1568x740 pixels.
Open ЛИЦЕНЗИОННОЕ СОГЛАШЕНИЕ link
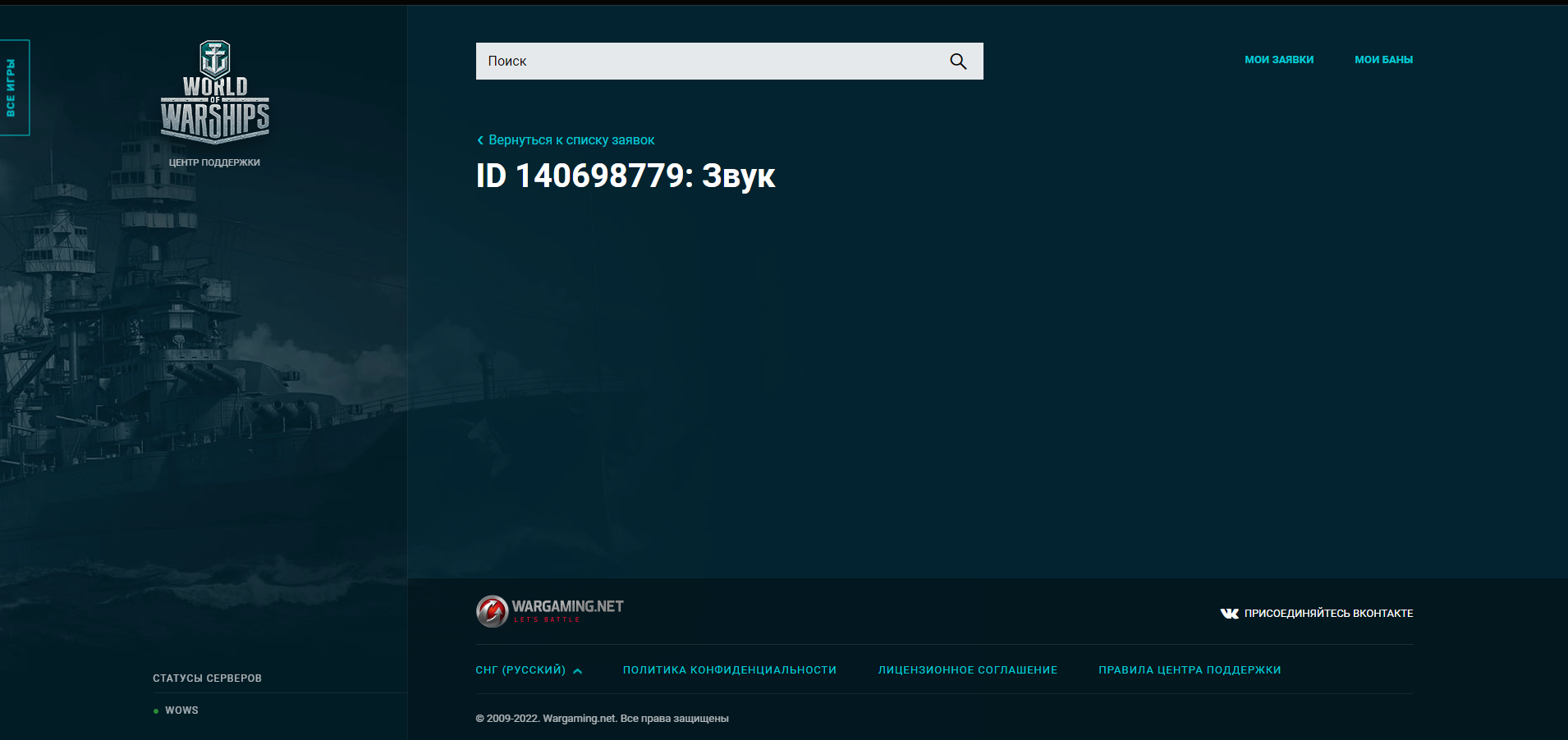(x=967, y=670)
